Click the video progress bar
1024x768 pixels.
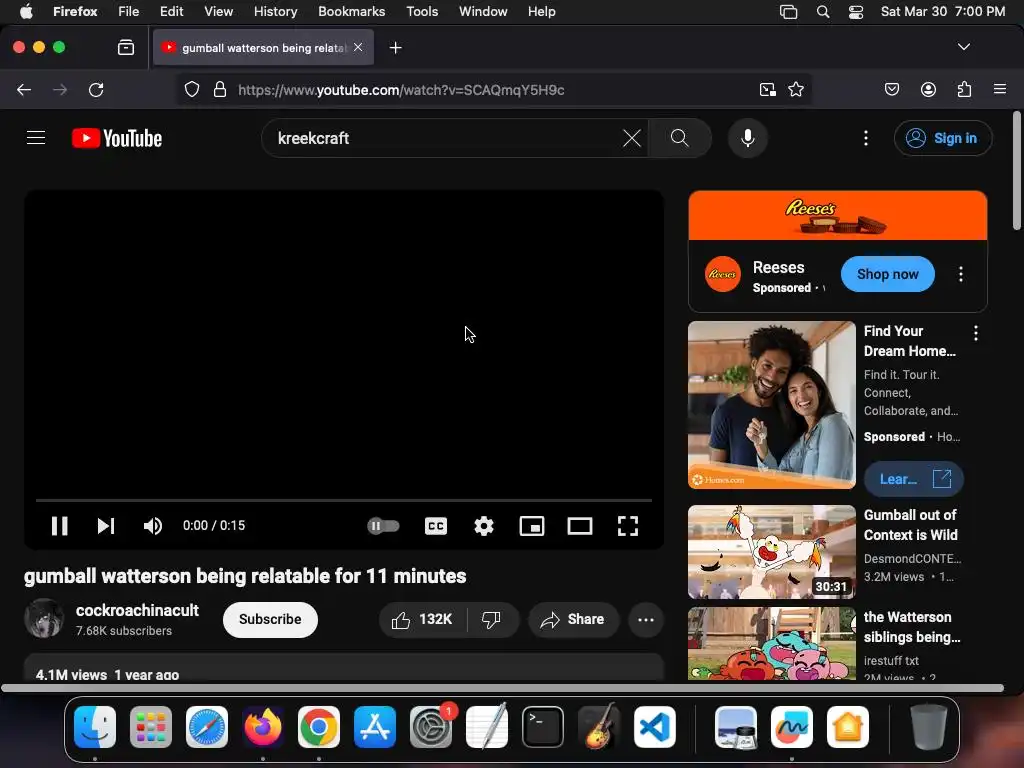(x=344, y=500)
